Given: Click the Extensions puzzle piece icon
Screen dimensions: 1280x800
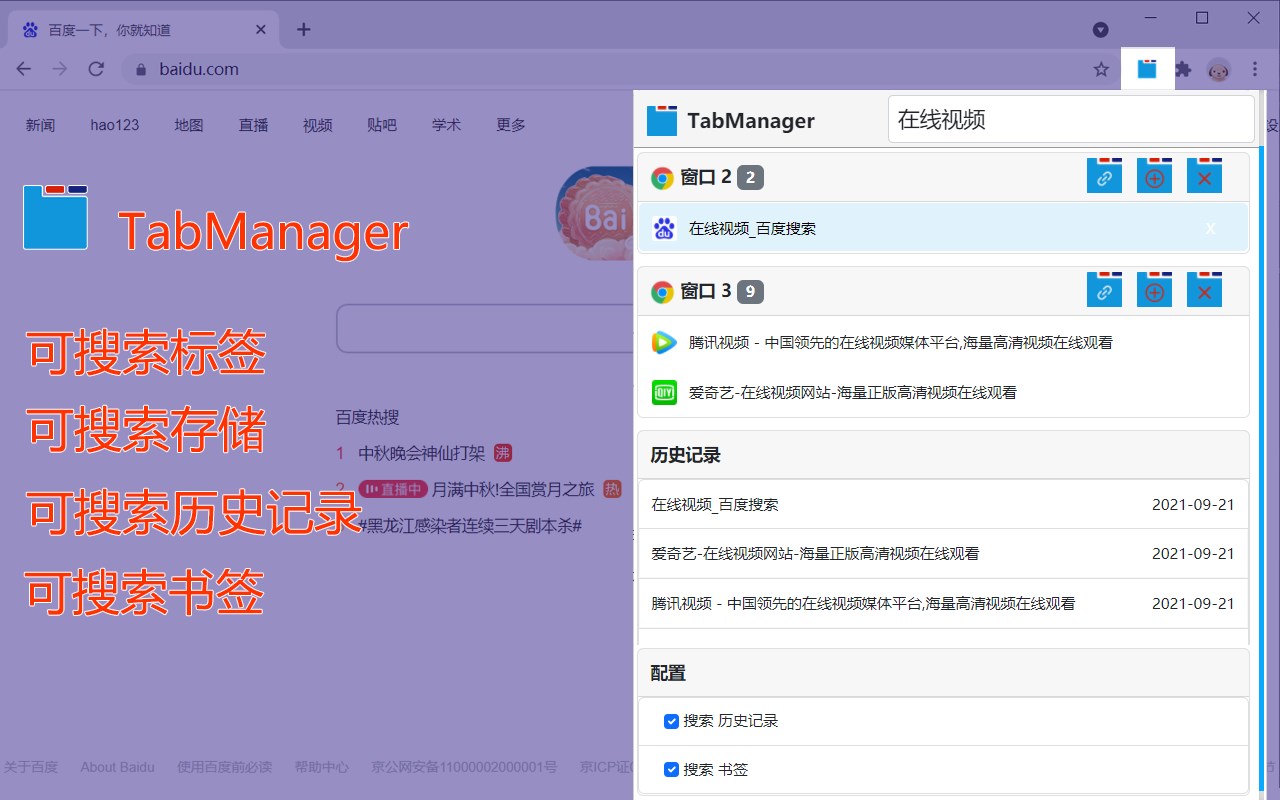Looking at the screenshot, I should (x=1184, y=69).
